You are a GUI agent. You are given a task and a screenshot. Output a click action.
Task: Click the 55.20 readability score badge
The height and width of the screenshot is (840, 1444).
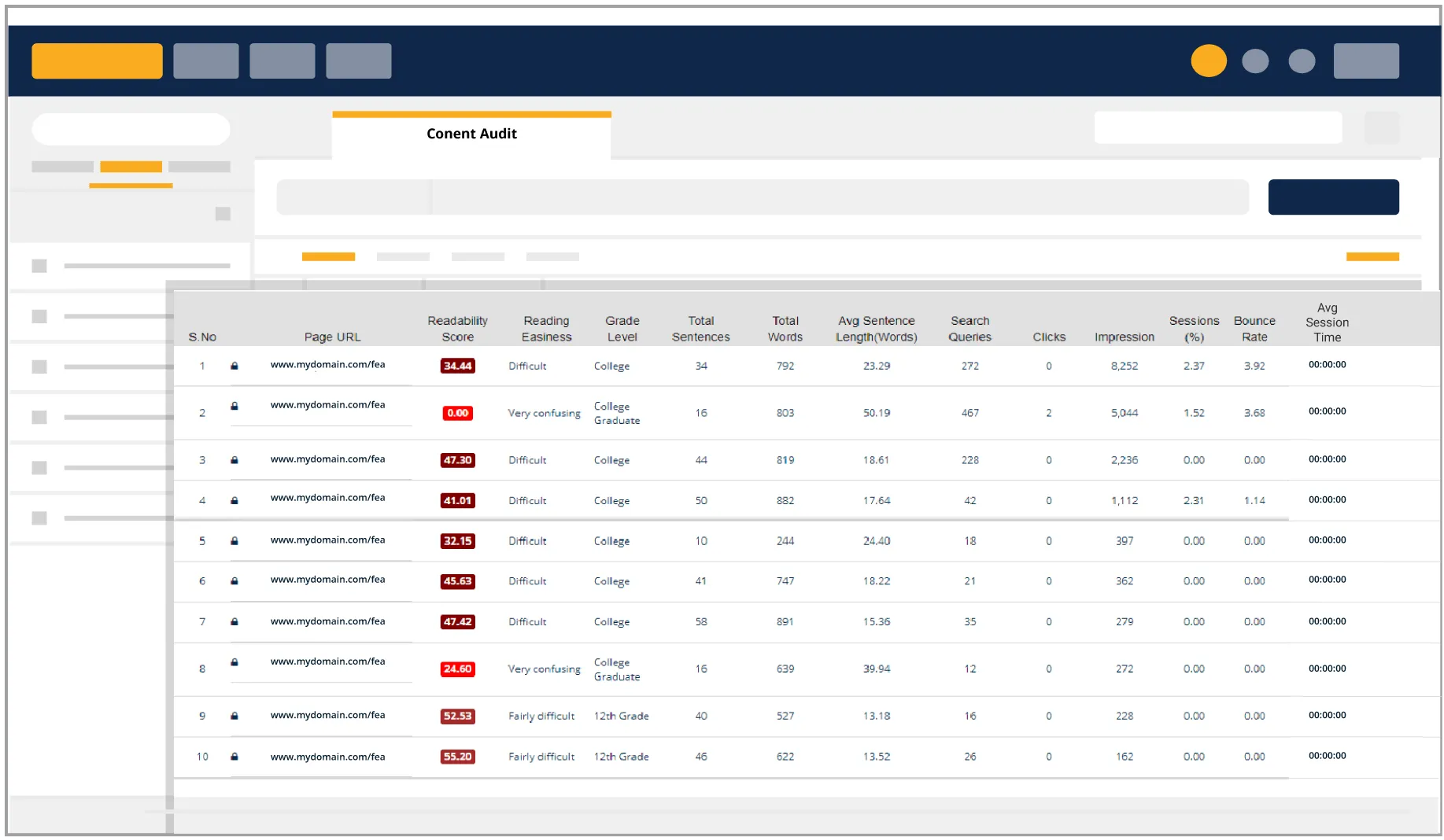click(x=457, y=757)
